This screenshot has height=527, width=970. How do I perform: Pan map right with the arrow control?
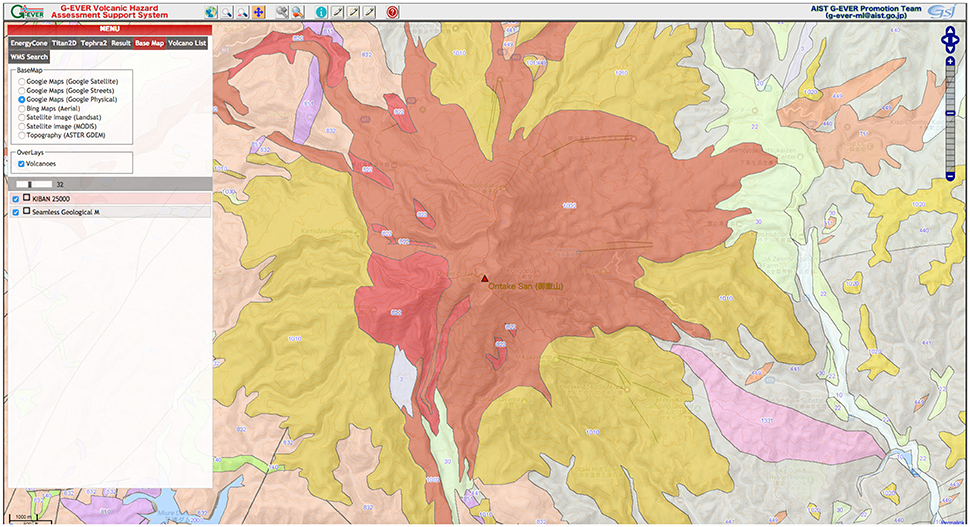tap(956, 40)
